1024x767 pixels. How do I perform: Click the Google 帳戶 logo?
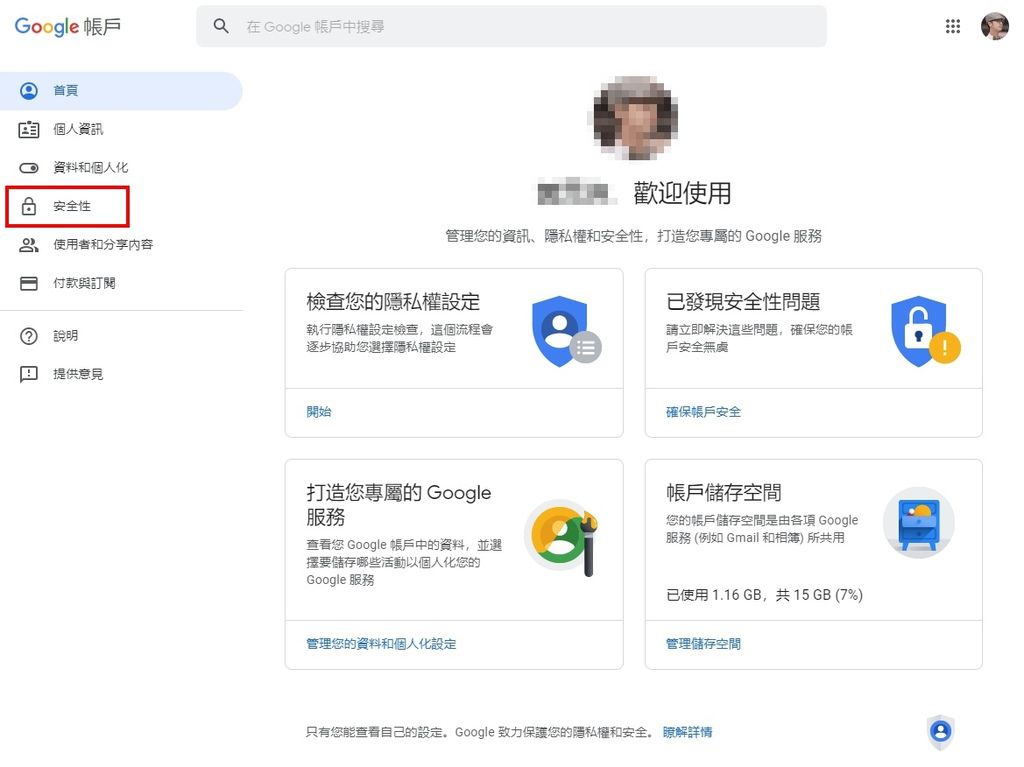pyautogui.click(x=67, y=27)
